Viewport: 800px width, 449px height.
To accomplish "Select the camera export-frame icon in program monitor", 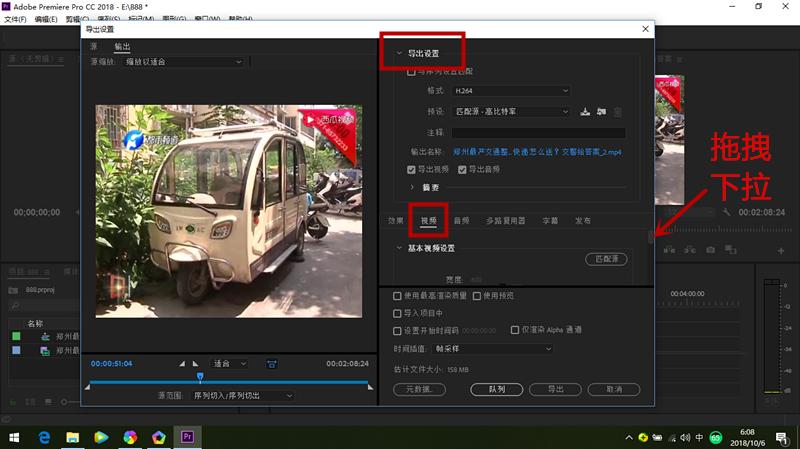I will (x=711, y=250).
